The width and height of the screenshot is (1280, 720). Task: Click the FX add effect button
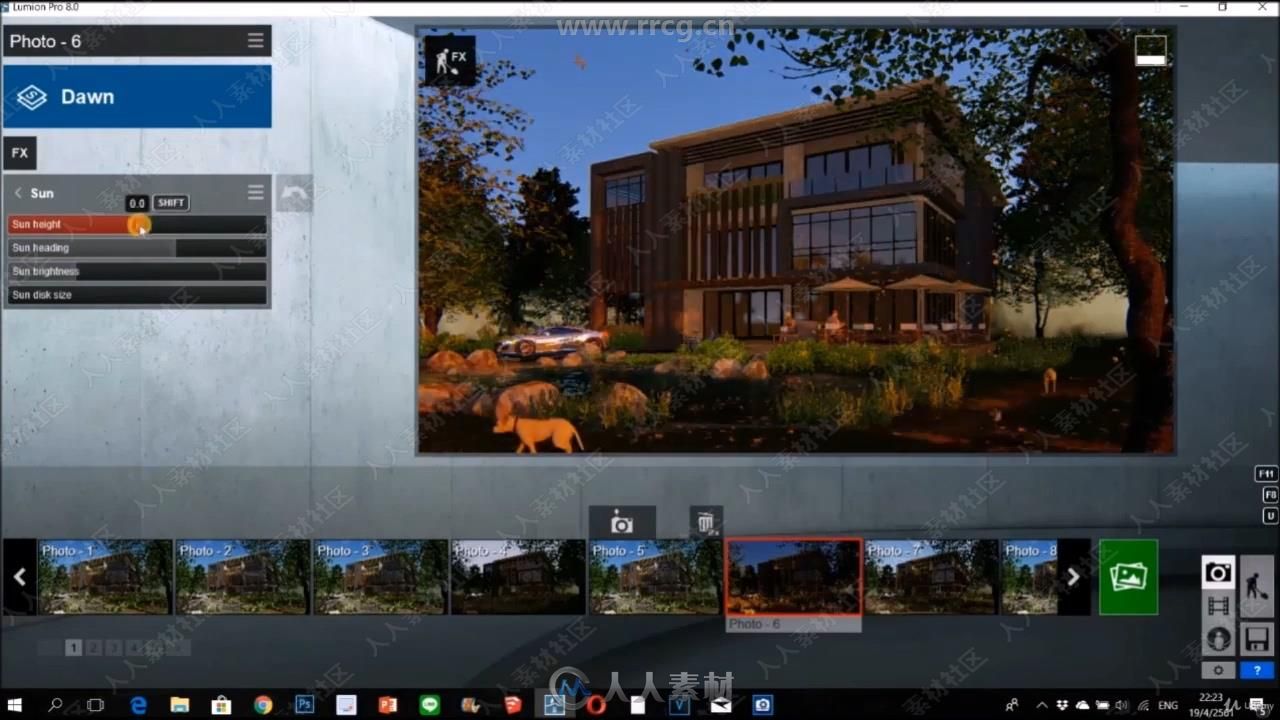pyautogui.click(x=20, y=153)
